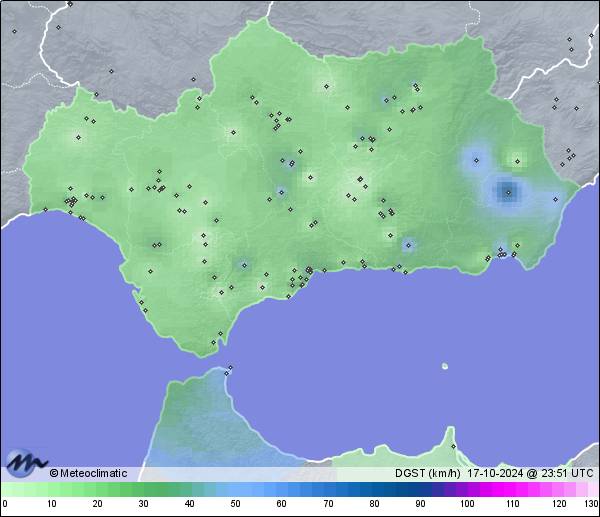Click the 17-10-2024 date text
The width and height of the screenshot is (600, 517).
tap(494, 473)
